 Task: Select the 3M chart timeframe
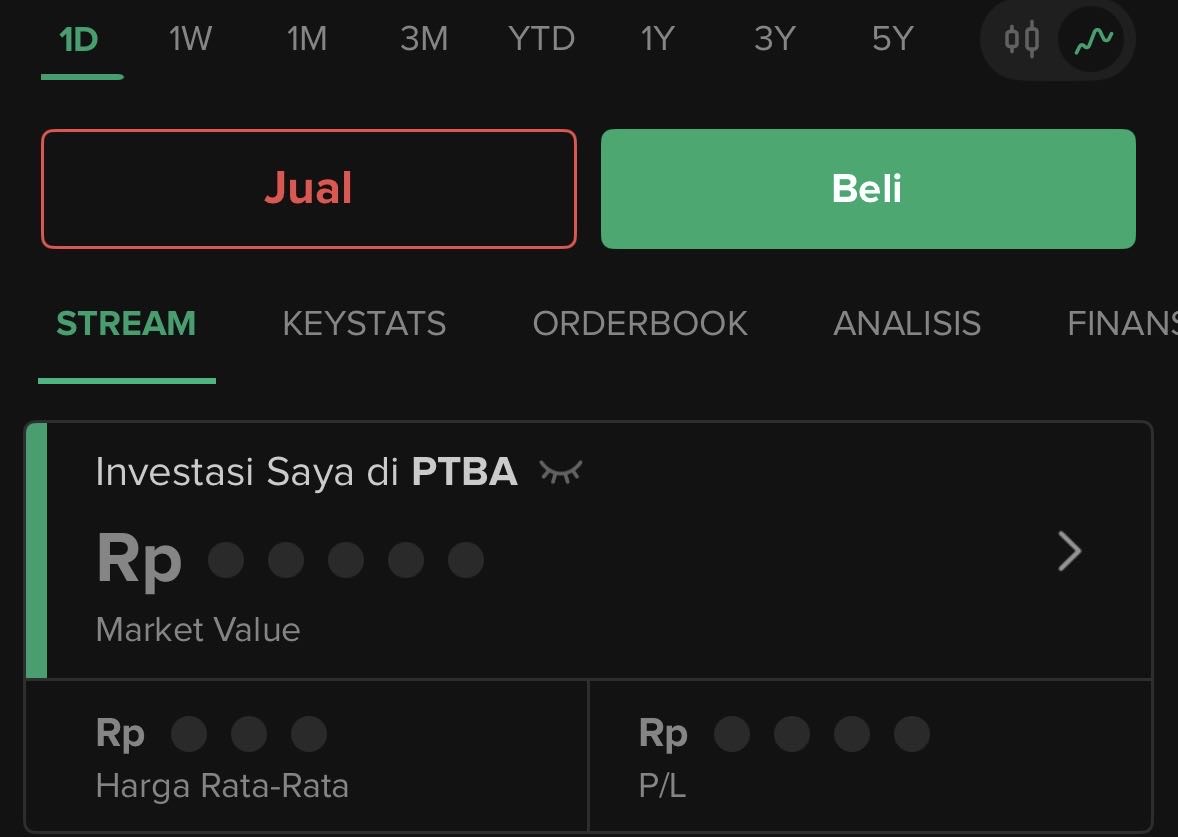point(424,40)
